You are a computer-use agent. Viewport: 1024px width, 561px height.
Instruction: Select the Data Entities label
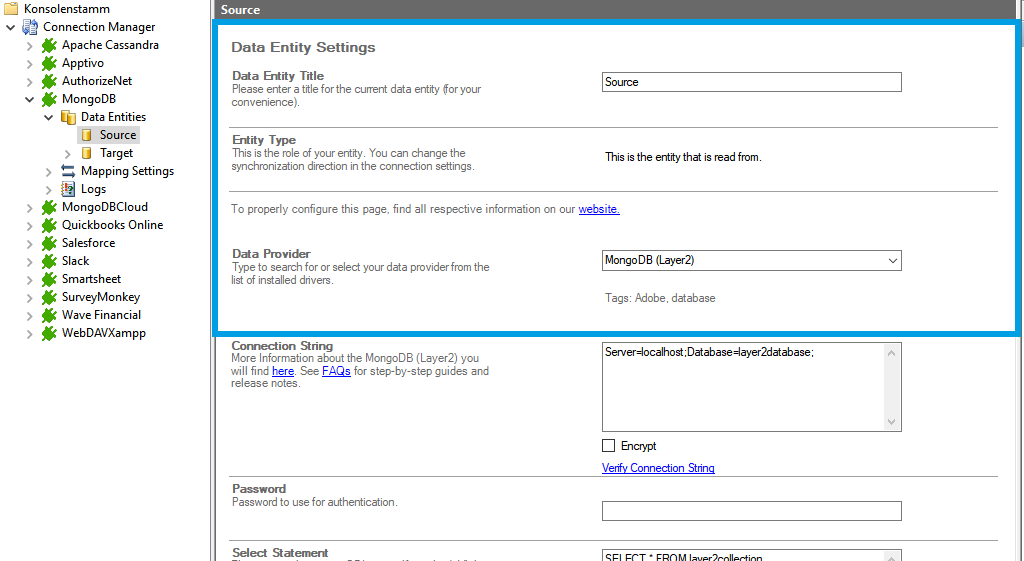point(113,117)
